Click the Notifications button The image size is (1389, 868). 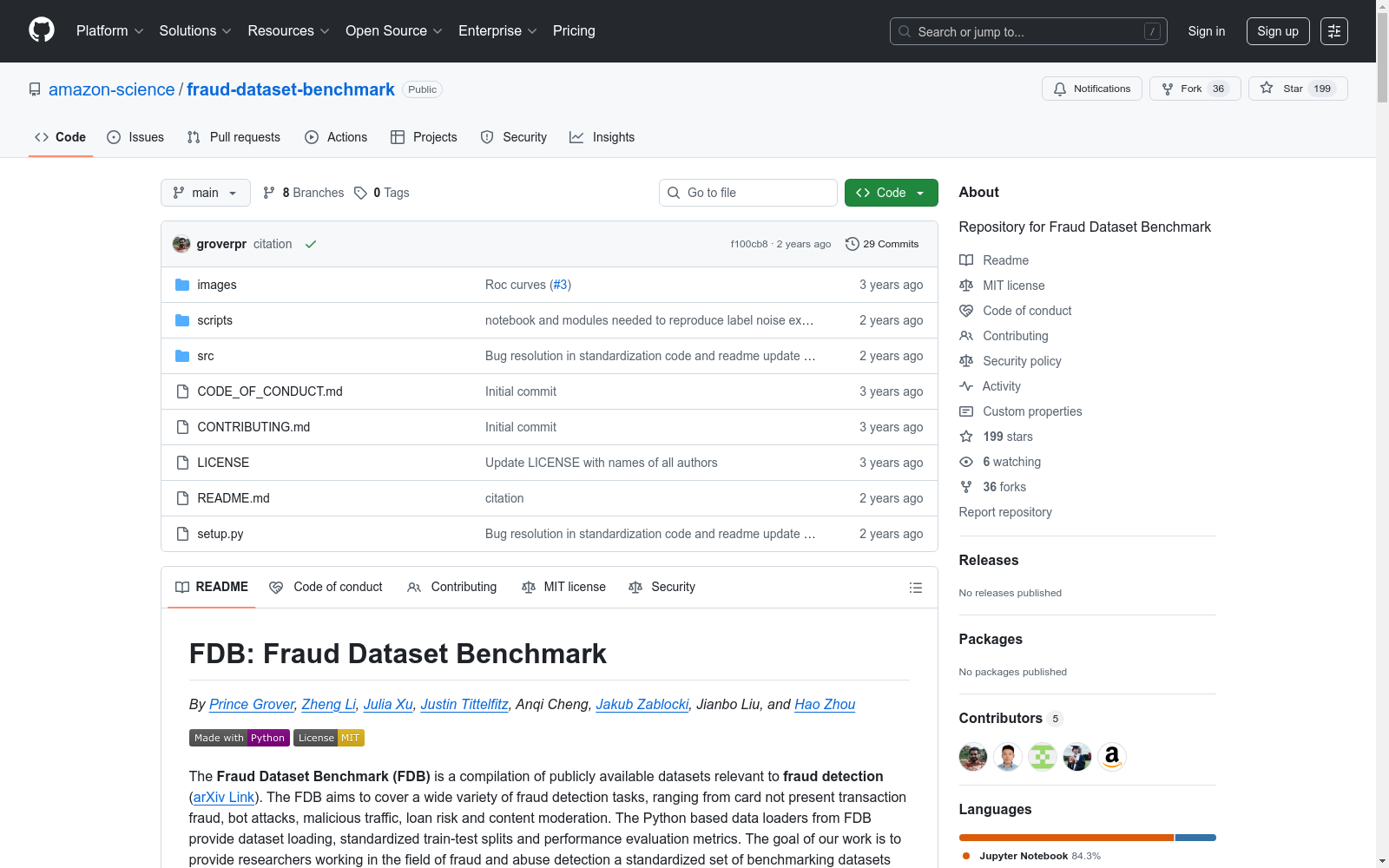[1092, 89]
